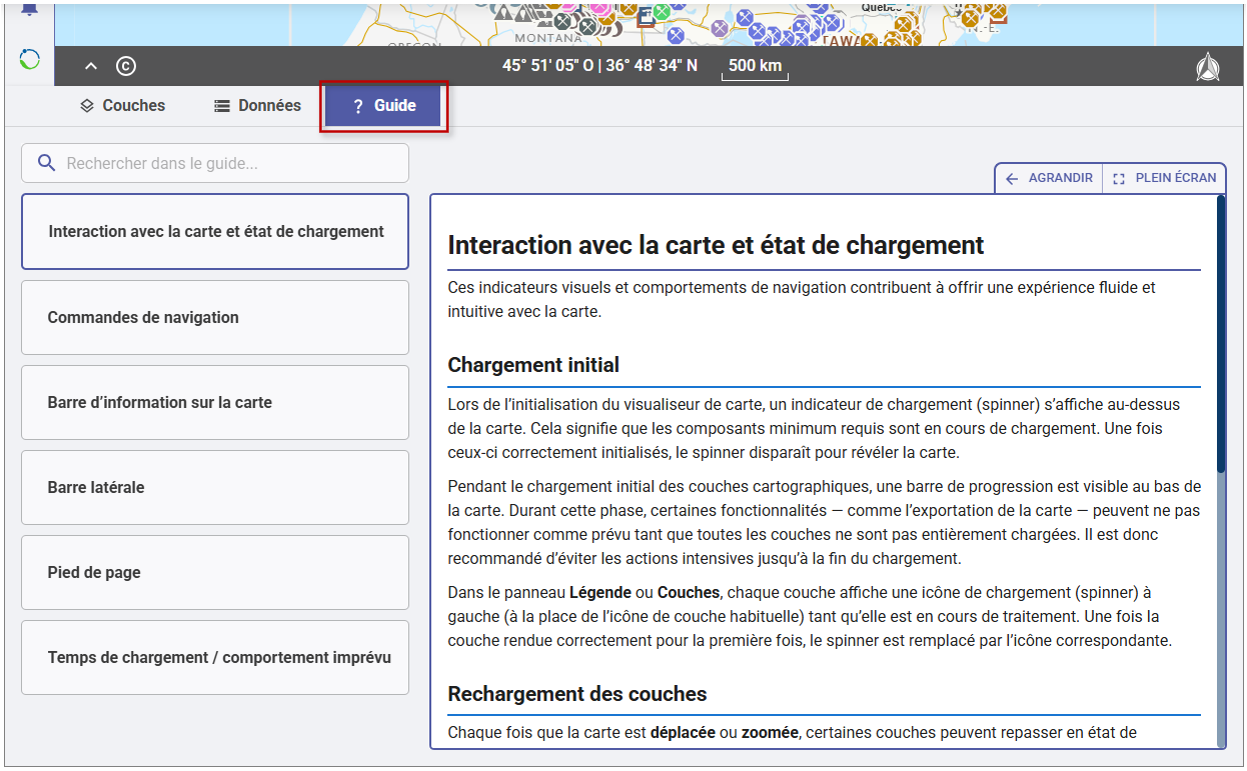Open Commandes de navigation guide section
The image size is (1247, 771).
215,317
